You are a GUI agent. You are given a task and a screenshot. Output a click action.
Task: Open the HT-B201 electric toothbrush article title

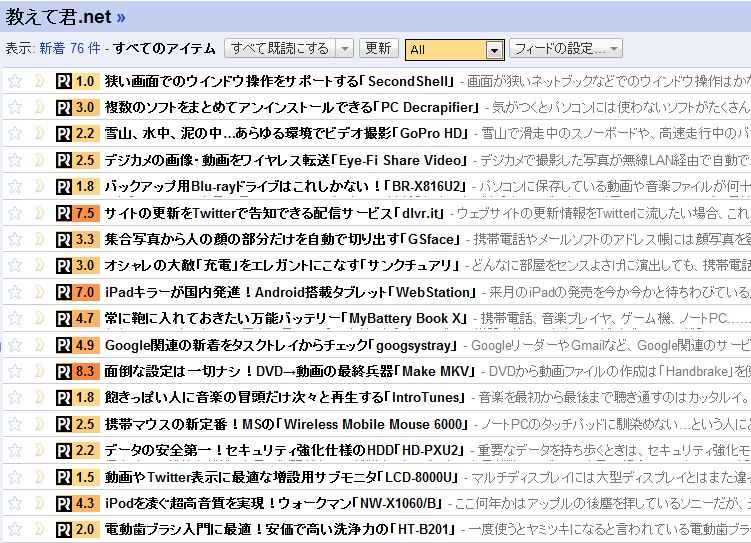coord(280,530)
